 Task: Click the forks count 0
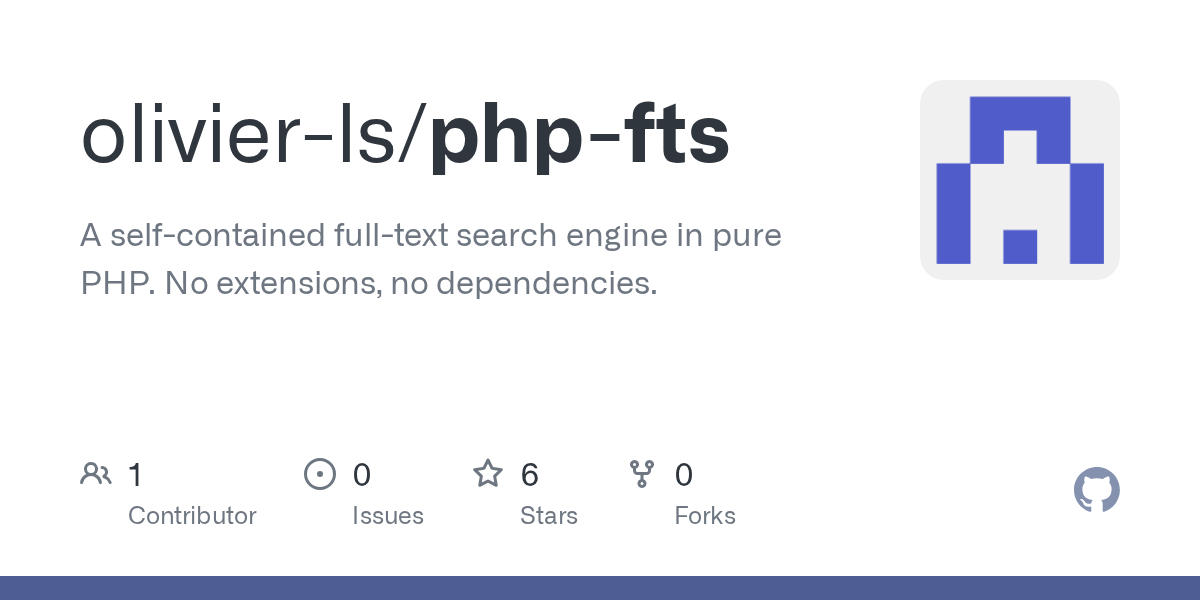684,475
